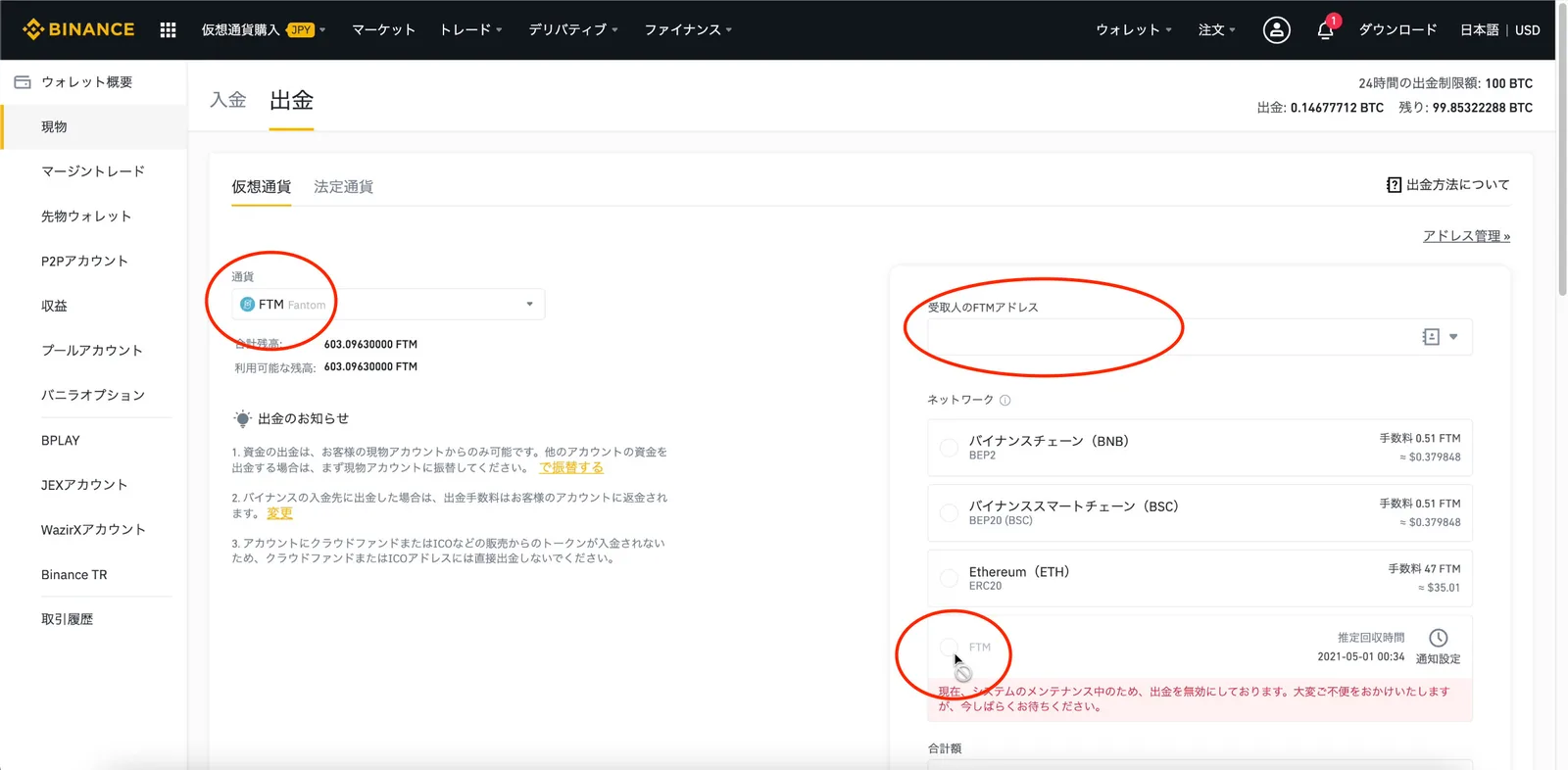Open the デリバティブ dropdown menu
Image resolution: width=1568 pixels, height=770 pixels.
click(573, 30)
